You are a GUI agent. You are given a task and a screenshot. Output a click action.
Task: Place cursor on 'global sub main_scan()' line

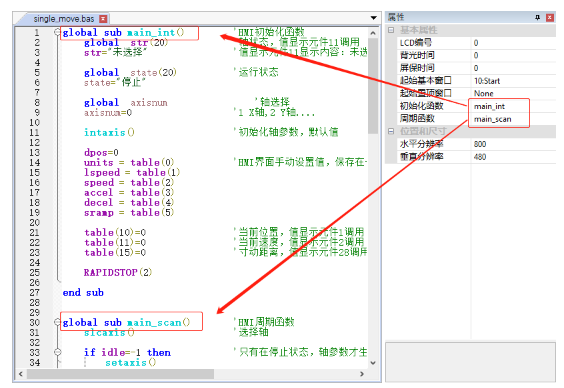(126, 323)
